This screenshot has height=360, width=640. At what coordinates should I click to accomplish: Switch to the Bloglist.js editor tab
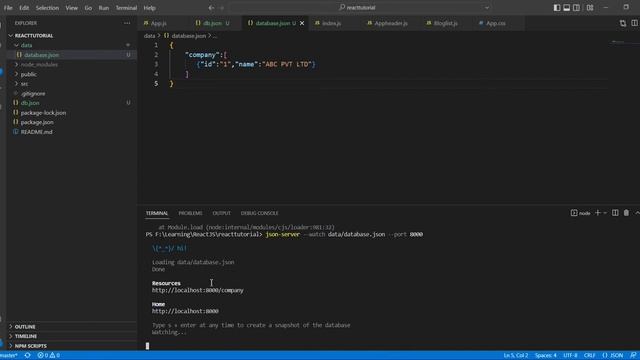tap(445, 23)
